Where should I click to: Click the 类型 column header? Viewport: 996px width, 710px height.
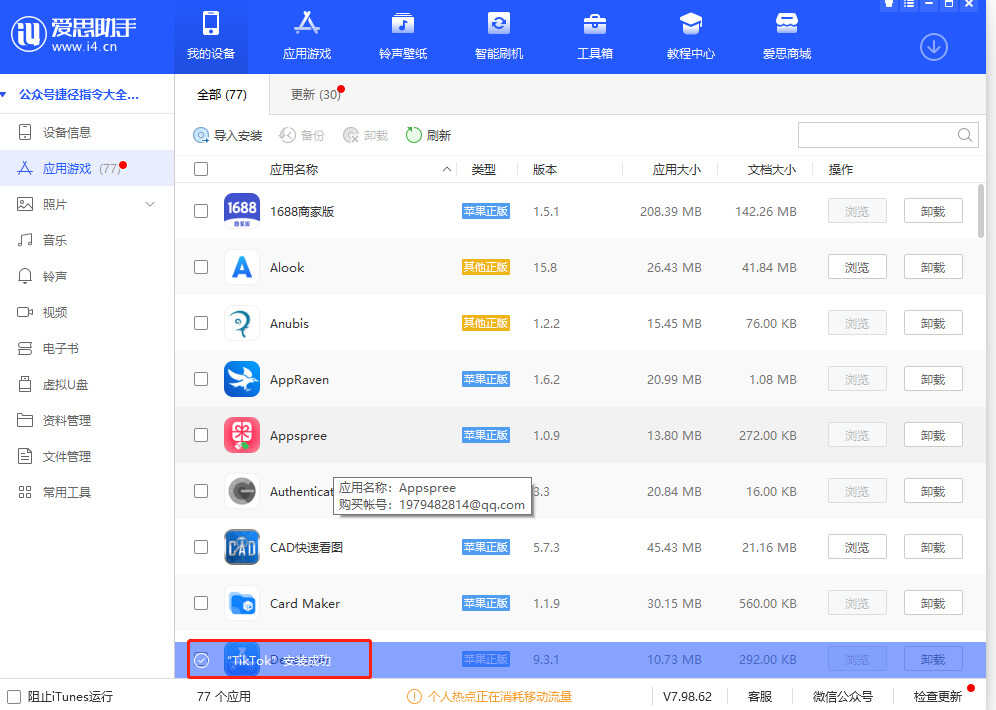click(483, 170)
